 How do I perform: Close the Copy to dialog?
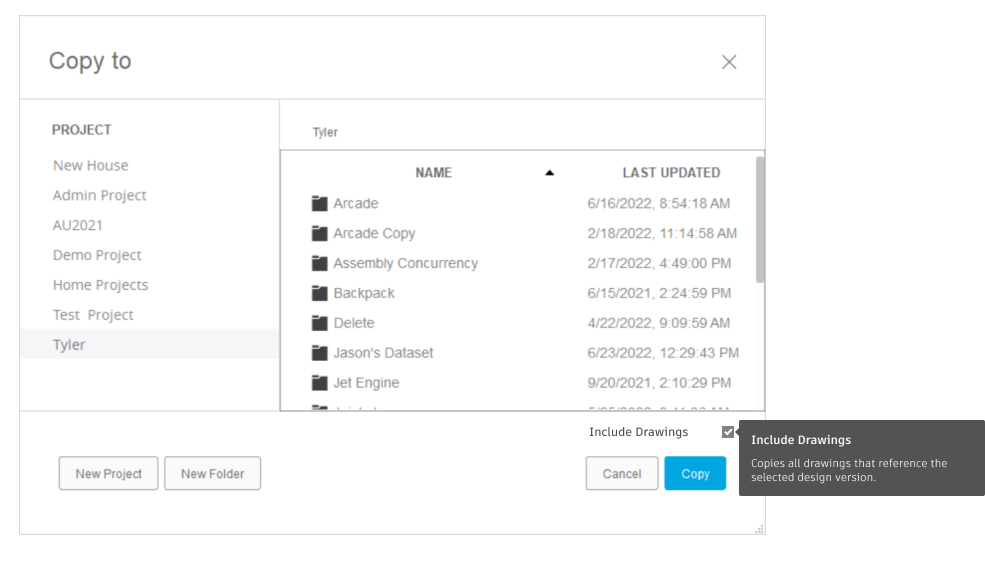[x=729, y=62]
